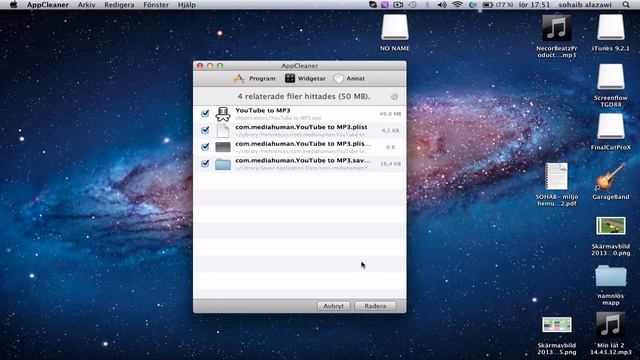Open the Apple menu
The width and height of the screenshot is (640, 360).
(13, 5)
